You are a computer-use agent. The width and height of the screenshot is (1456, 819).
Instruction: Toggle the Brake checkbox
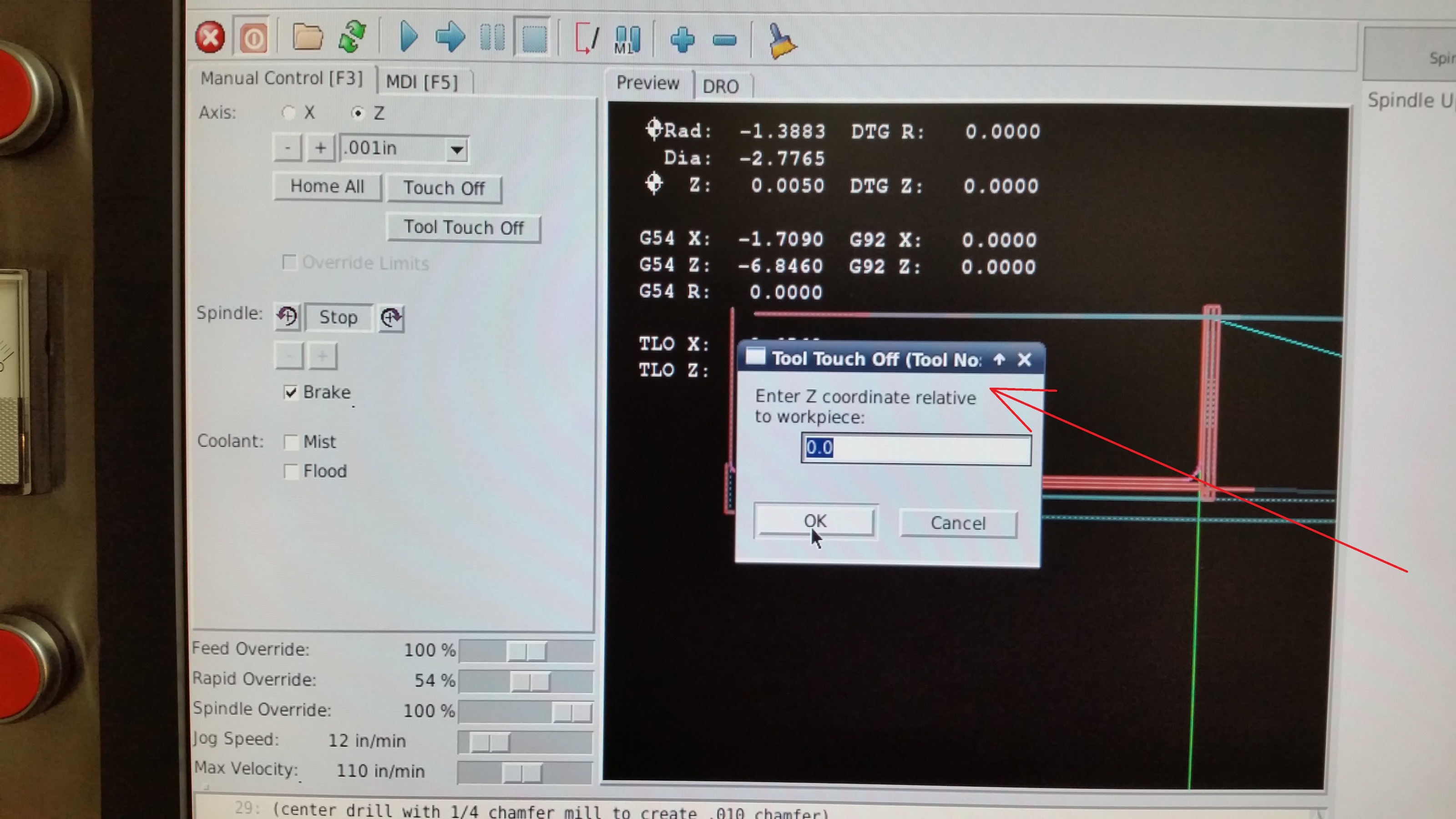click(291, 392)
